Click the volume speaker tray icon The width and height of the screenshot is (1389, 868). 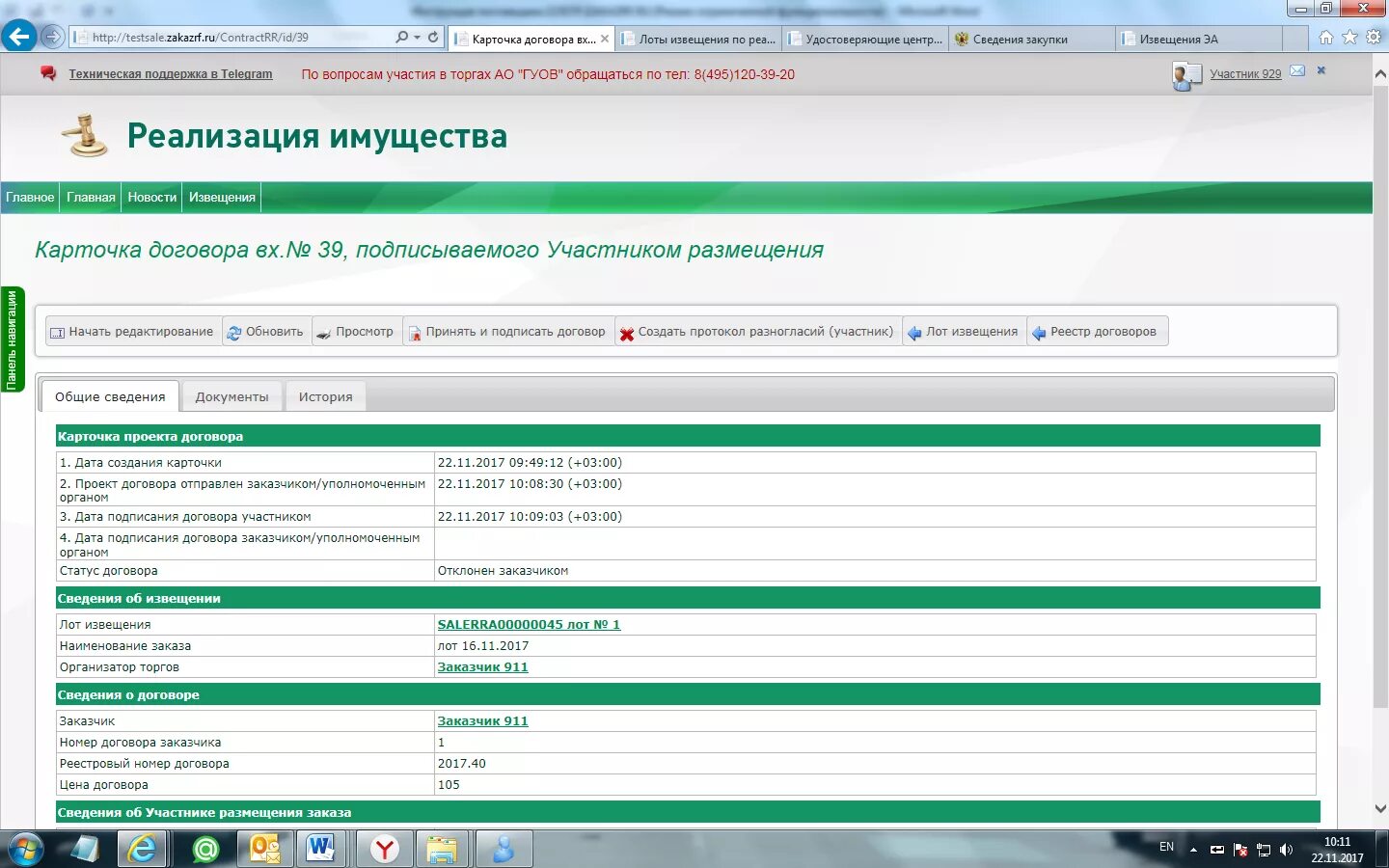[x=1286, y=850]
